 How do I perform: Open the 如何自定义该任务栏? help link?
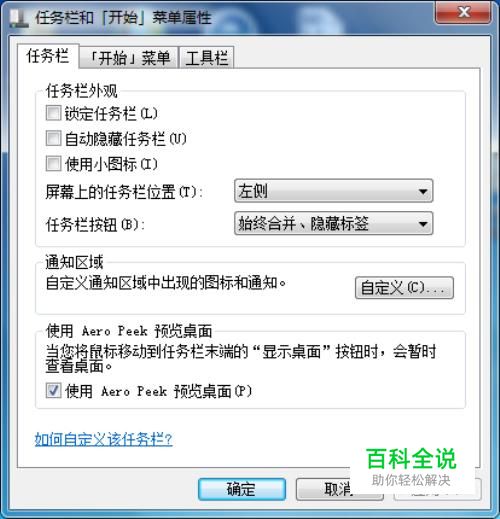click(103, 439)
